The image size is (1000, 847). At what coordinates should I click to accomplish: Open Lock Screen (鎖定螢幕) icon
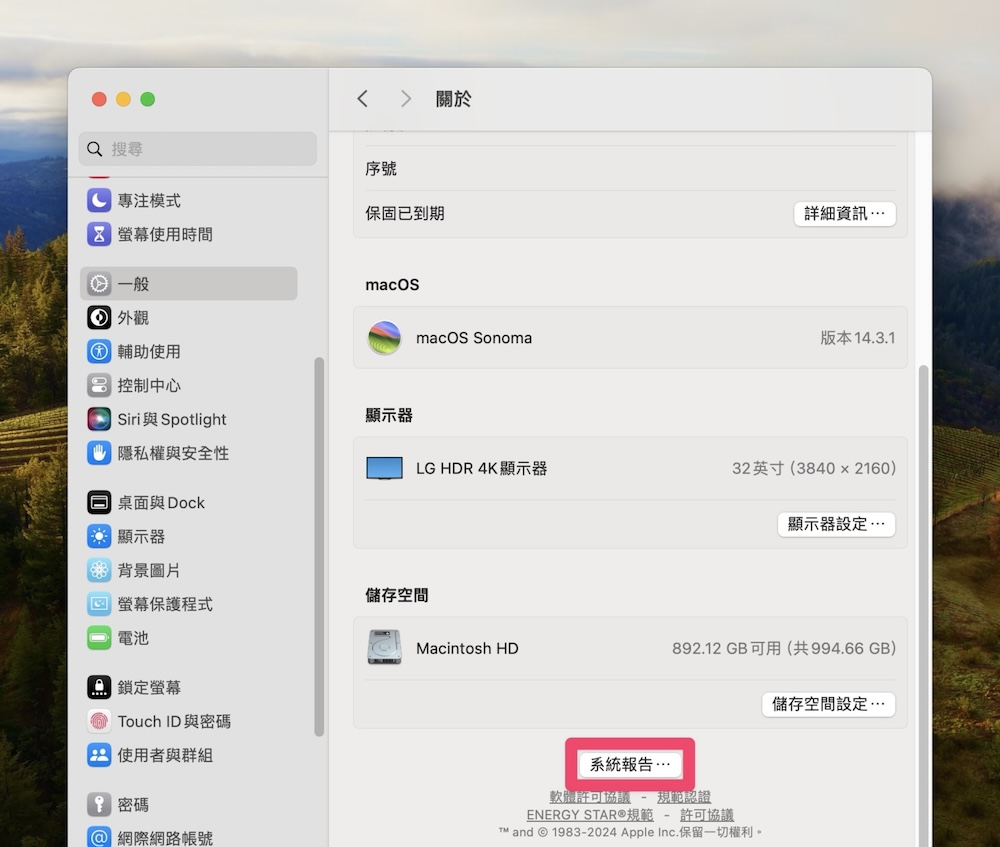point(99,687)
